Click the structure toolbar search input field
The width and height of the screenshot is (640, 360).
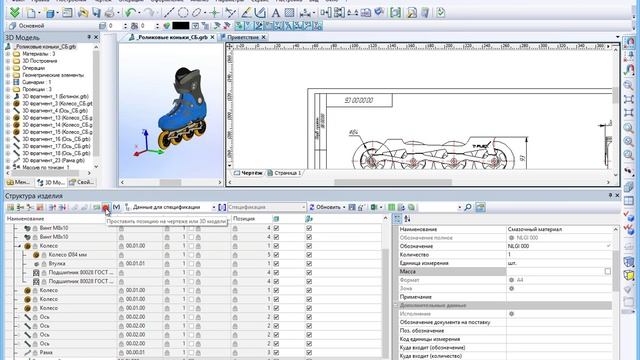[x=439, y=207]
